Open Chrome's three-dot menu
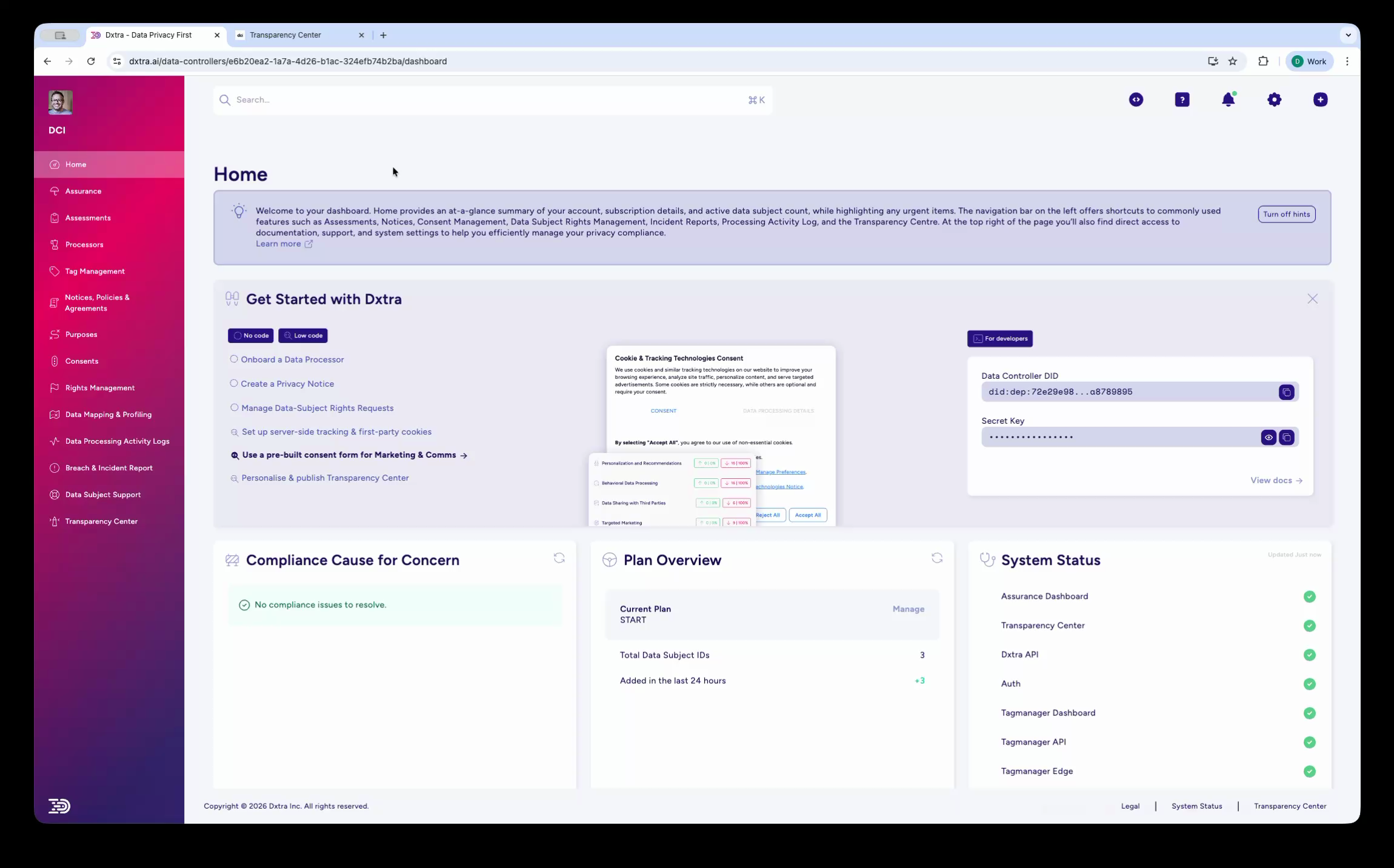 (1347, 61)
